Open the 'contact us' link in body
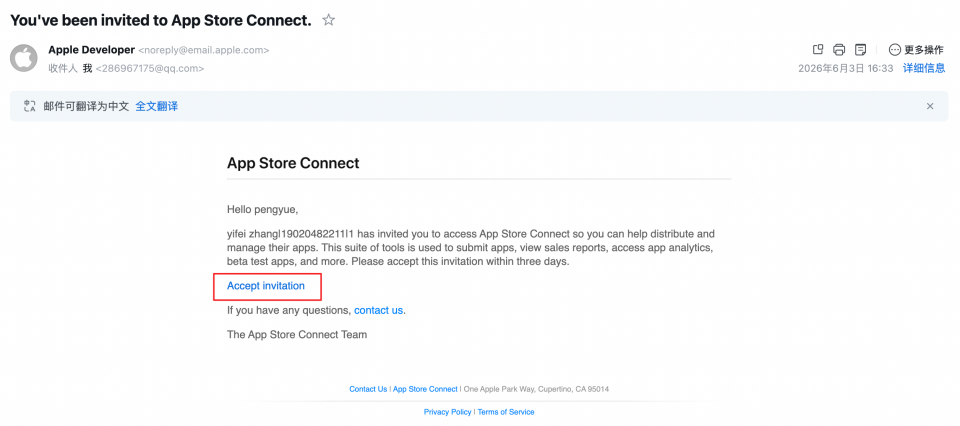The image size is (960, 426). pyautogui.click(x=378, y=310)
